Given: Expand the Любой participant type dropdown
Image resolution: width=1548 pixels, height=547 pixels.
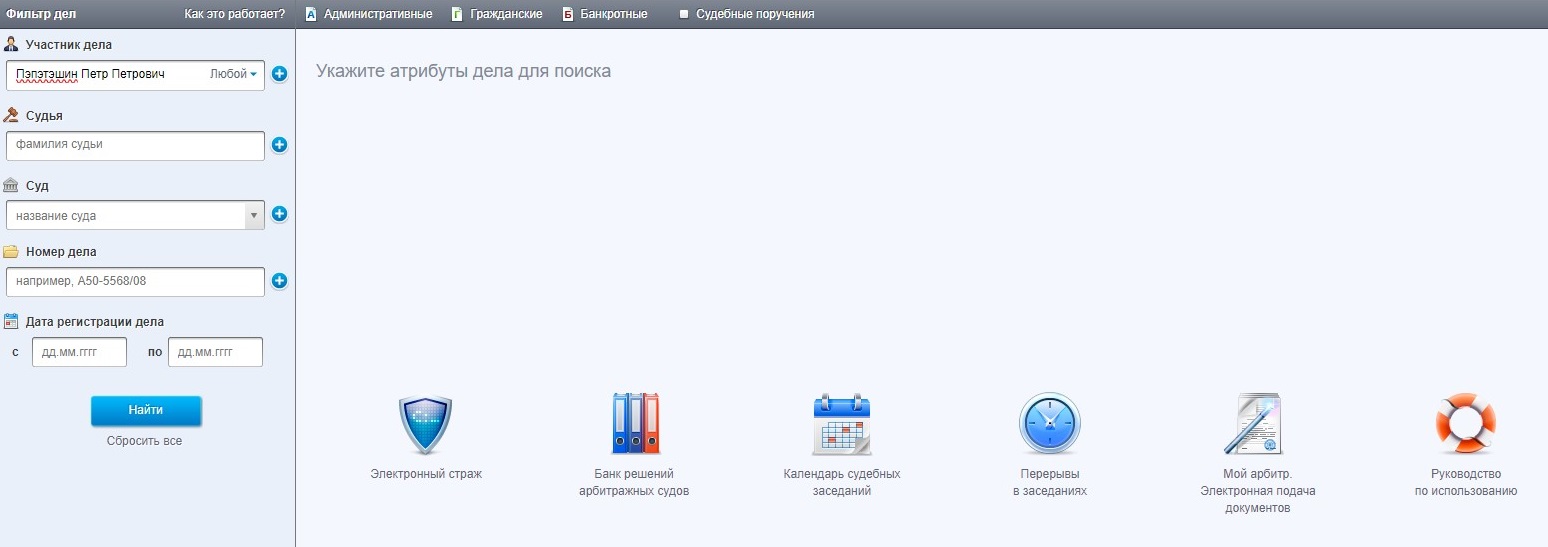Looking at the screenshot, I should (234, 74).
